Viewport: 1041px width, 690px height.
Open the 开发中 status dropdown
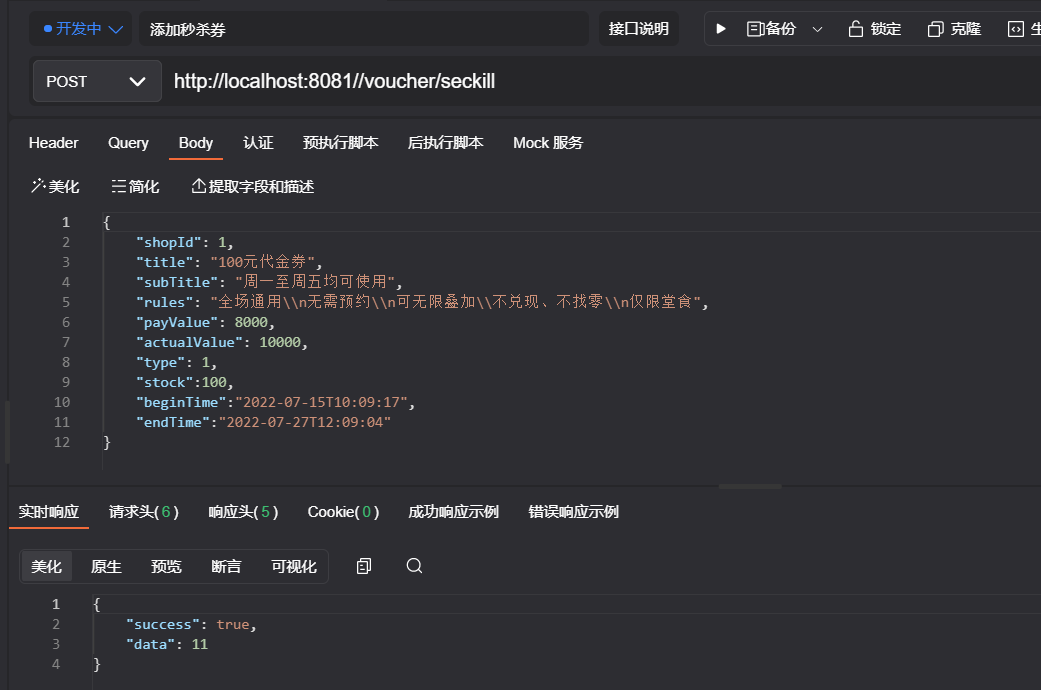point(83,29)
